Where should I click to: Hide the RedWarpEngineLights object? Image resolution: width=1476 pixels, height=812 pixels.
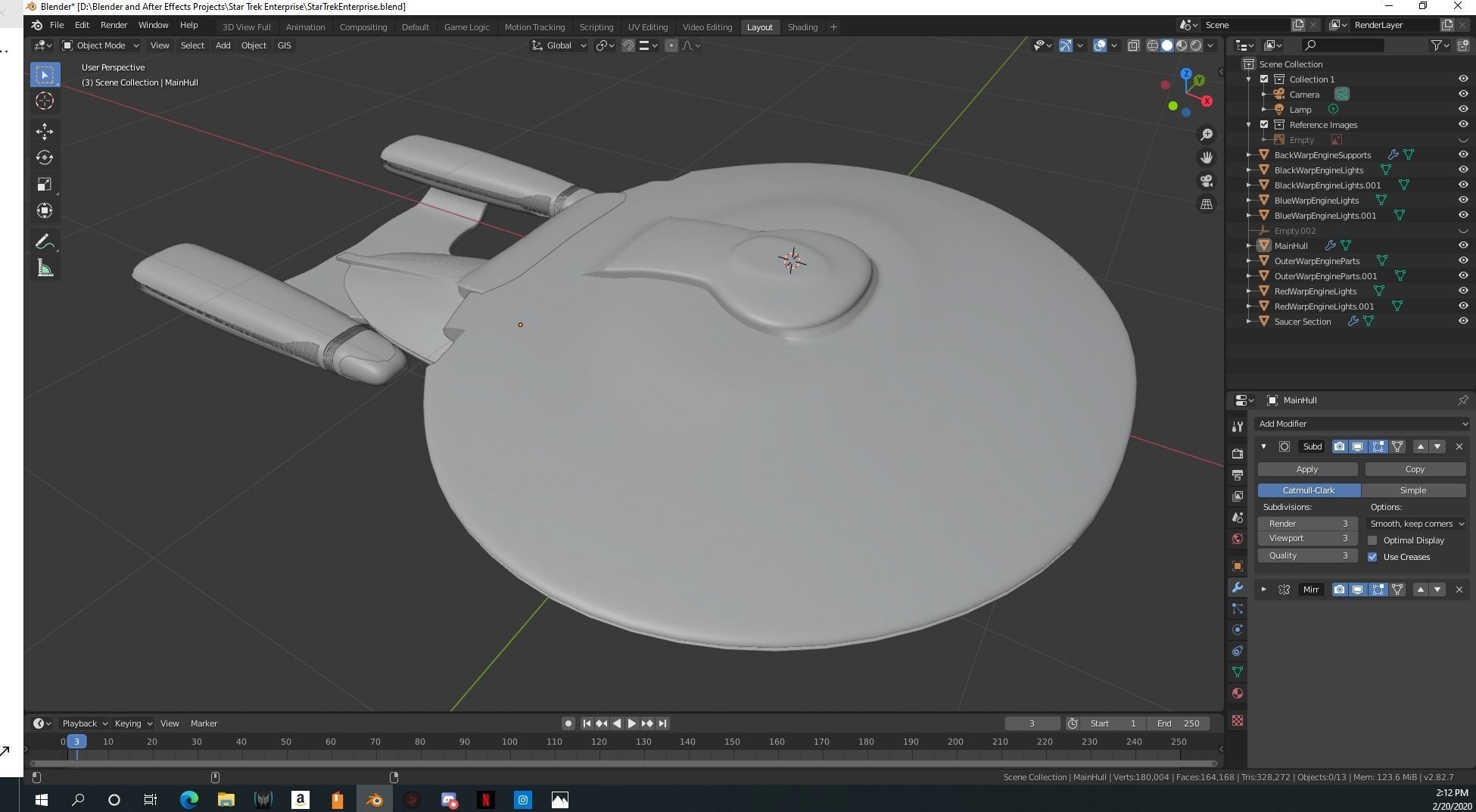pos(1462,291)
